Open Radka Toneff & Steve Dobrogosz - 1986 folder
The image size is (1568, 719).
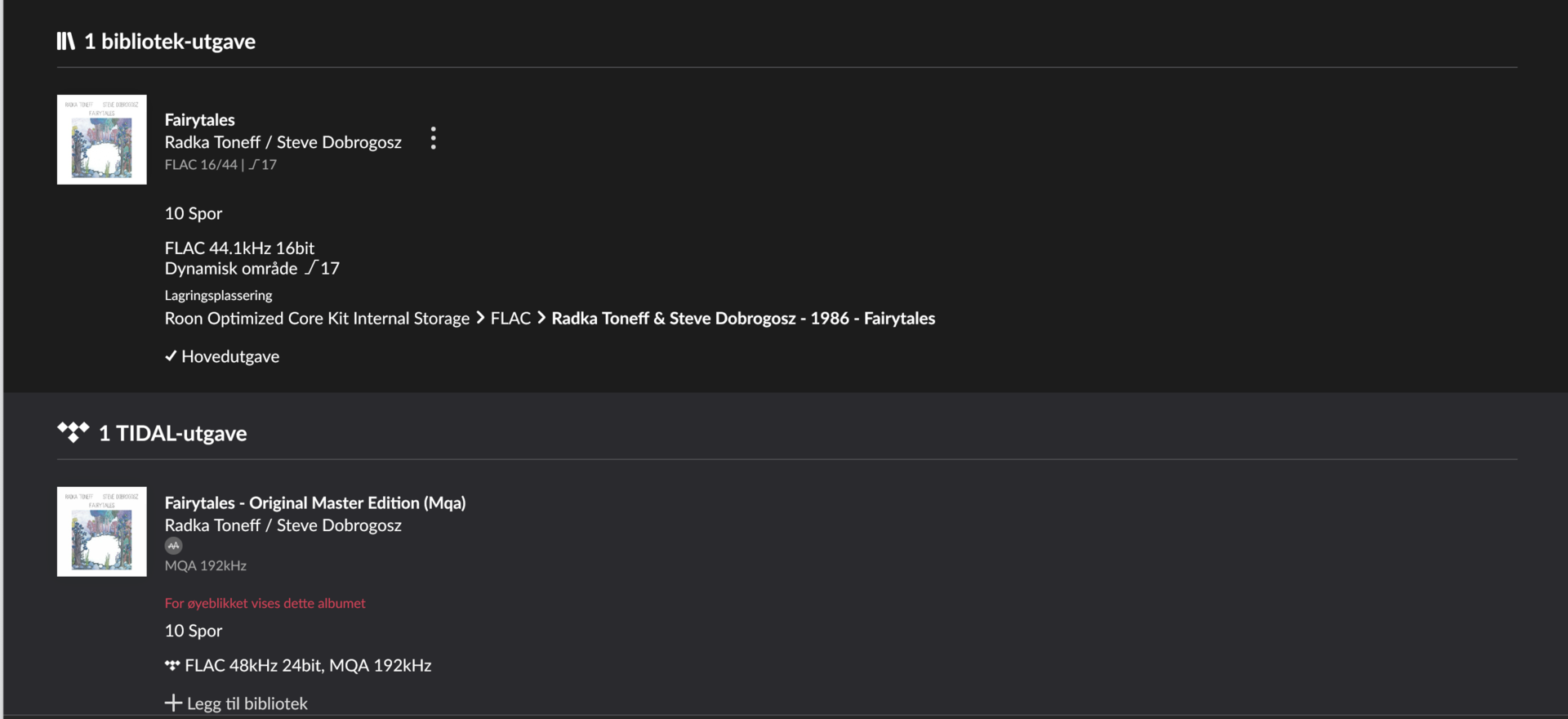[743, 318]
